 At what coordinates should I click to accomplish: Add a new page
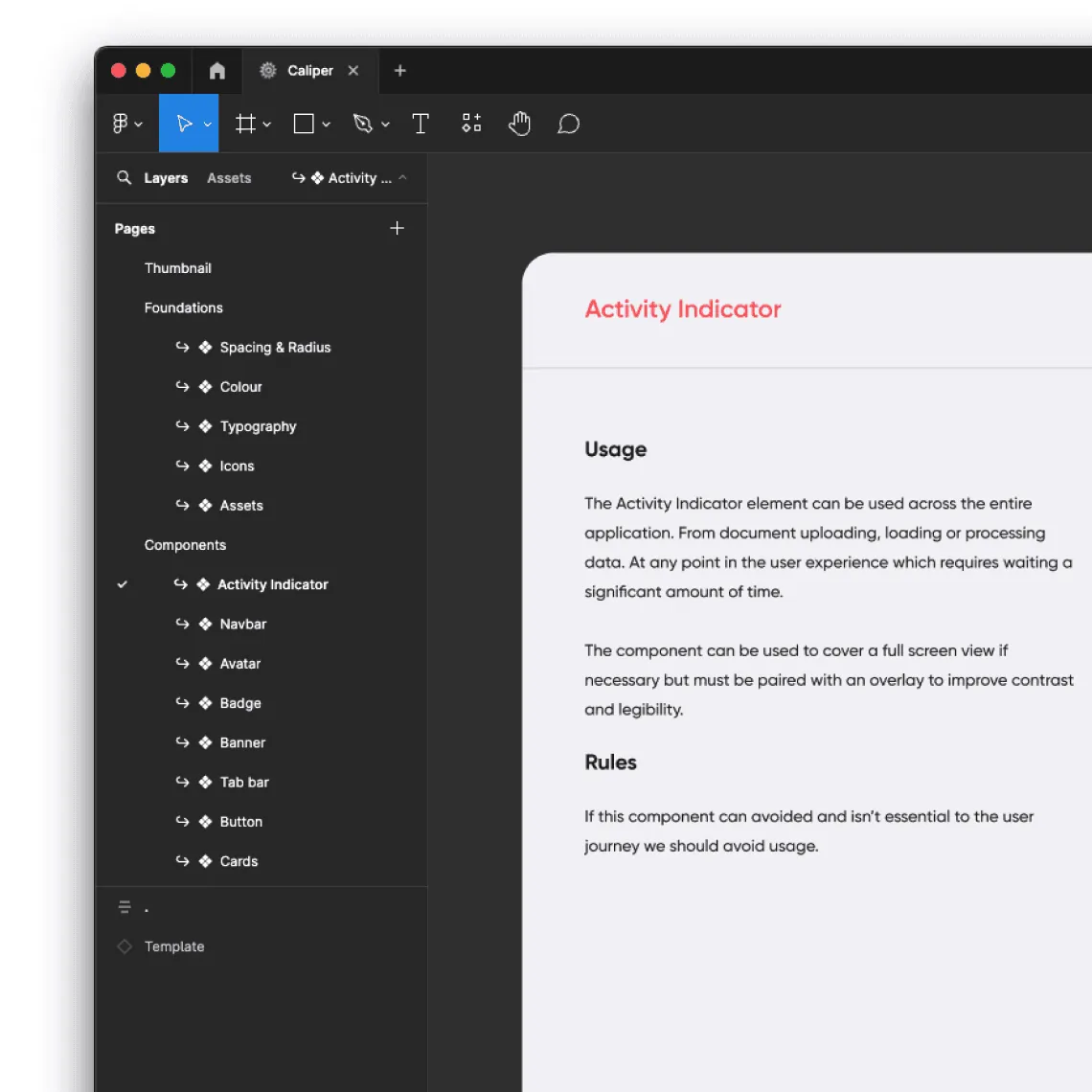pos(397,228)
